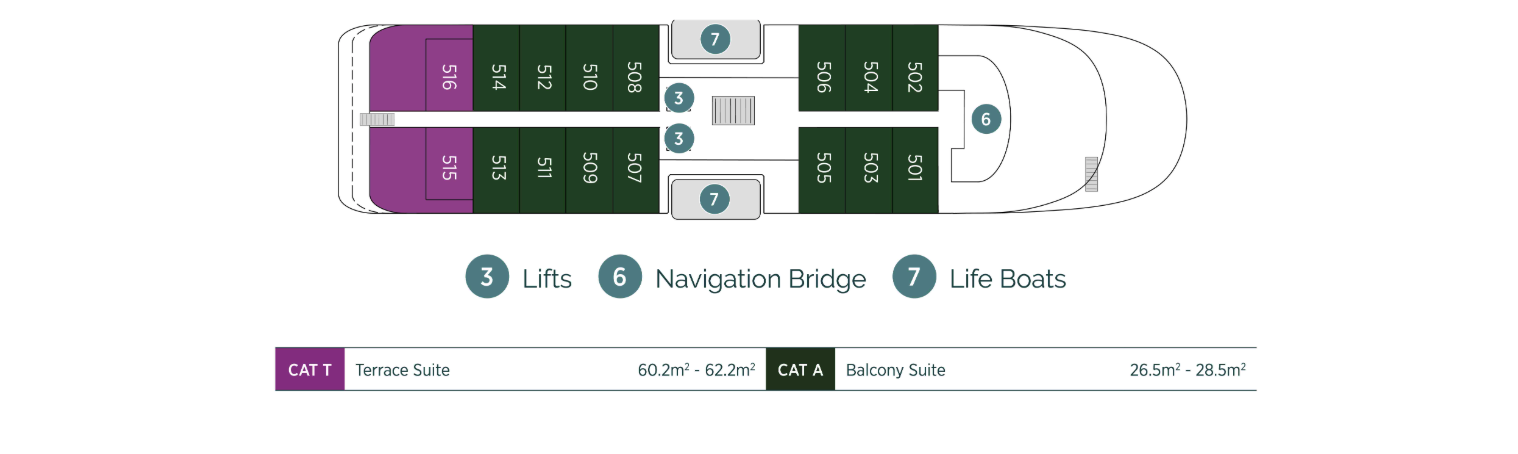The height and width of the screenshot is (454, 1518).
Task: Click the purple CAT T swatch
Action: (x=310, y=370)
